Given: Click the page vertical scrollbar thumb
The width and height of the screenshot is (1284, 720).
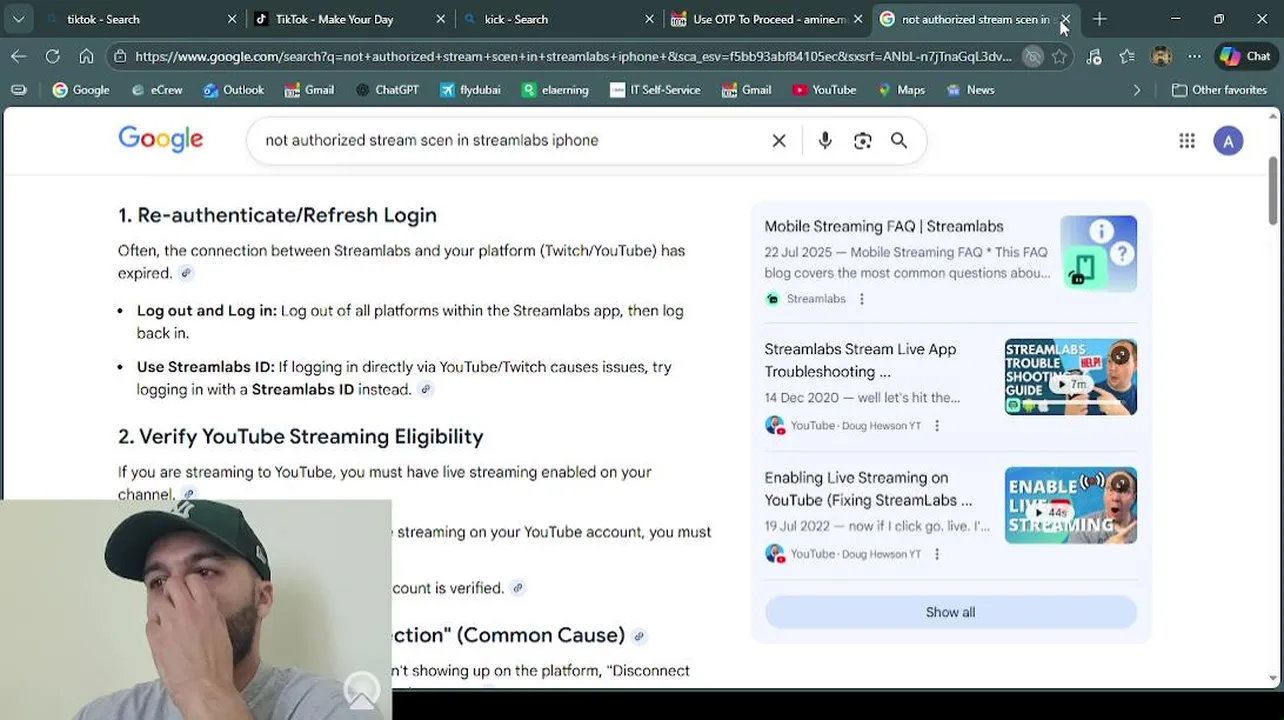Looking at the screenshot, I should point(1273,192).
